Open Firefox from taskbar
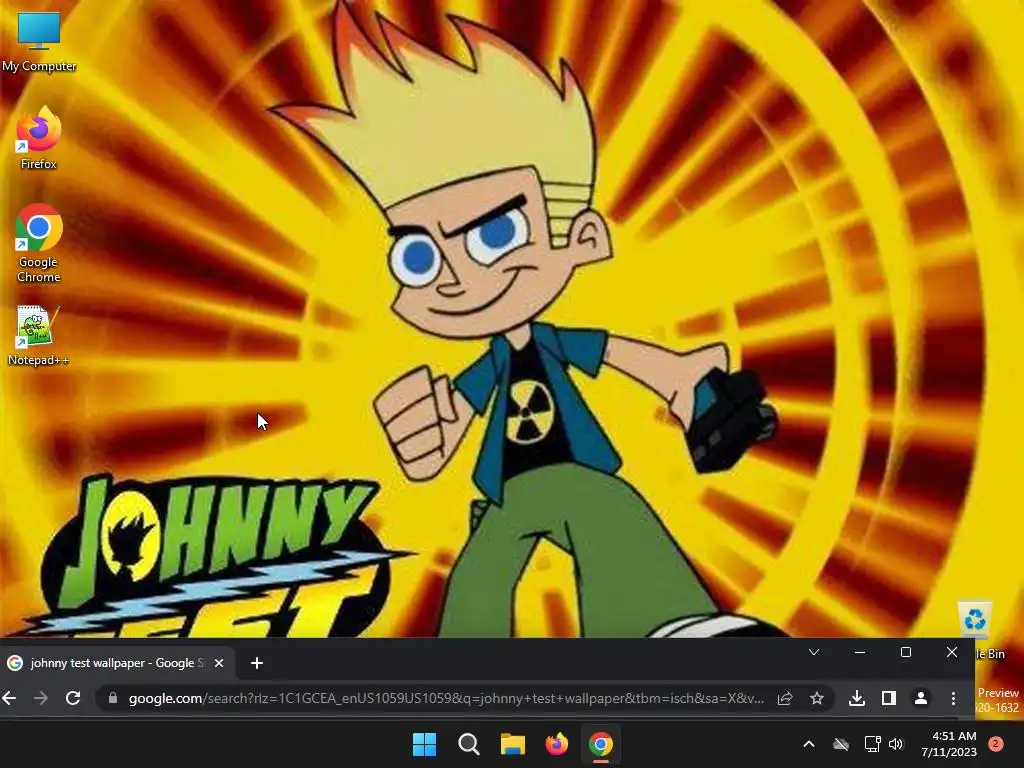Viewport: 1024px width, 768px height. pos(556,744)
